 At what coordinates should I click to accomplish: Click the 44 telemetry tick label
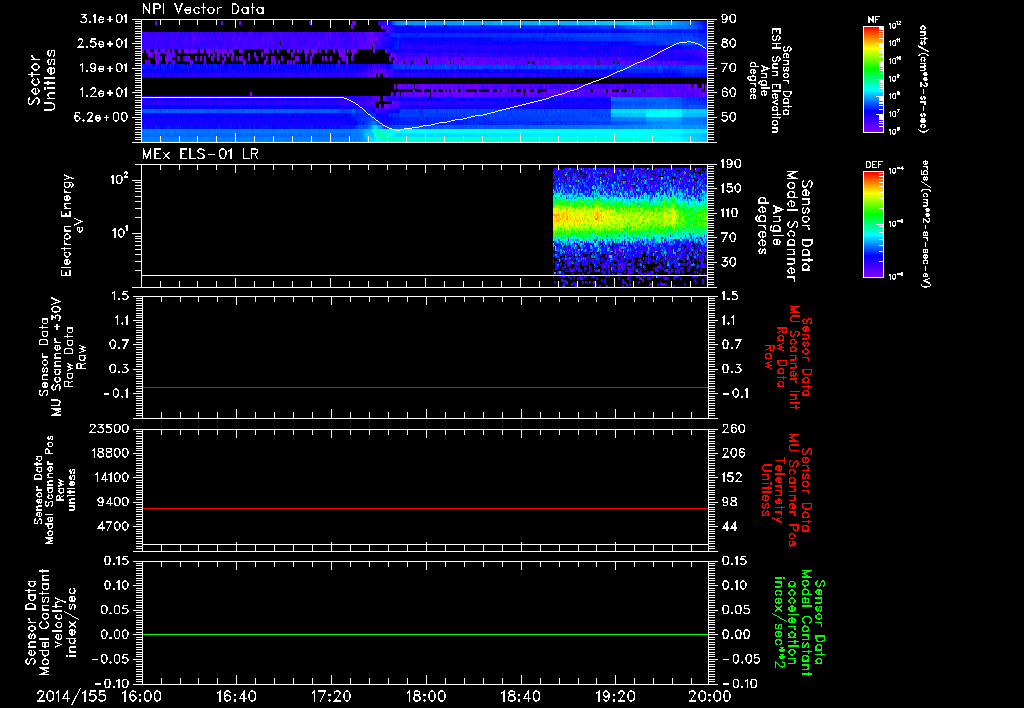(x=729, y=526)
